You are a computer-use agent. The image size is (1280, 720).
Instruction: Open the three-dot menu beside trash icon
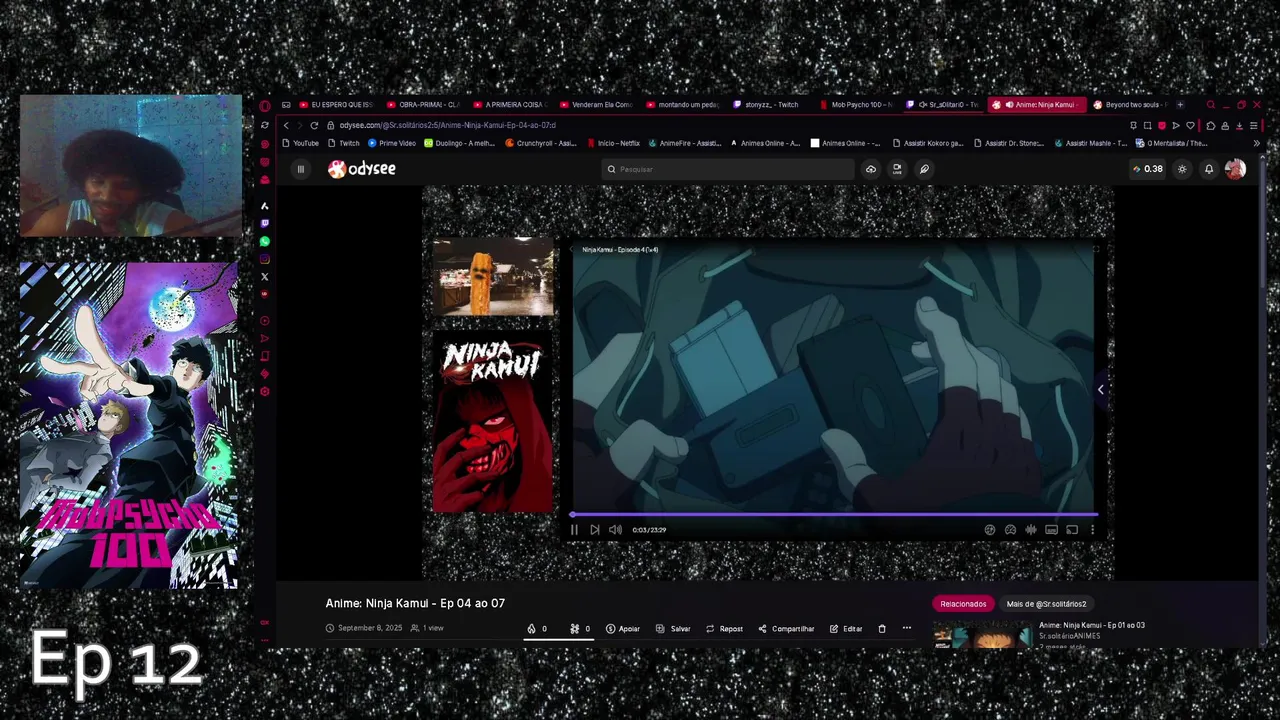(x=907, y=629)
